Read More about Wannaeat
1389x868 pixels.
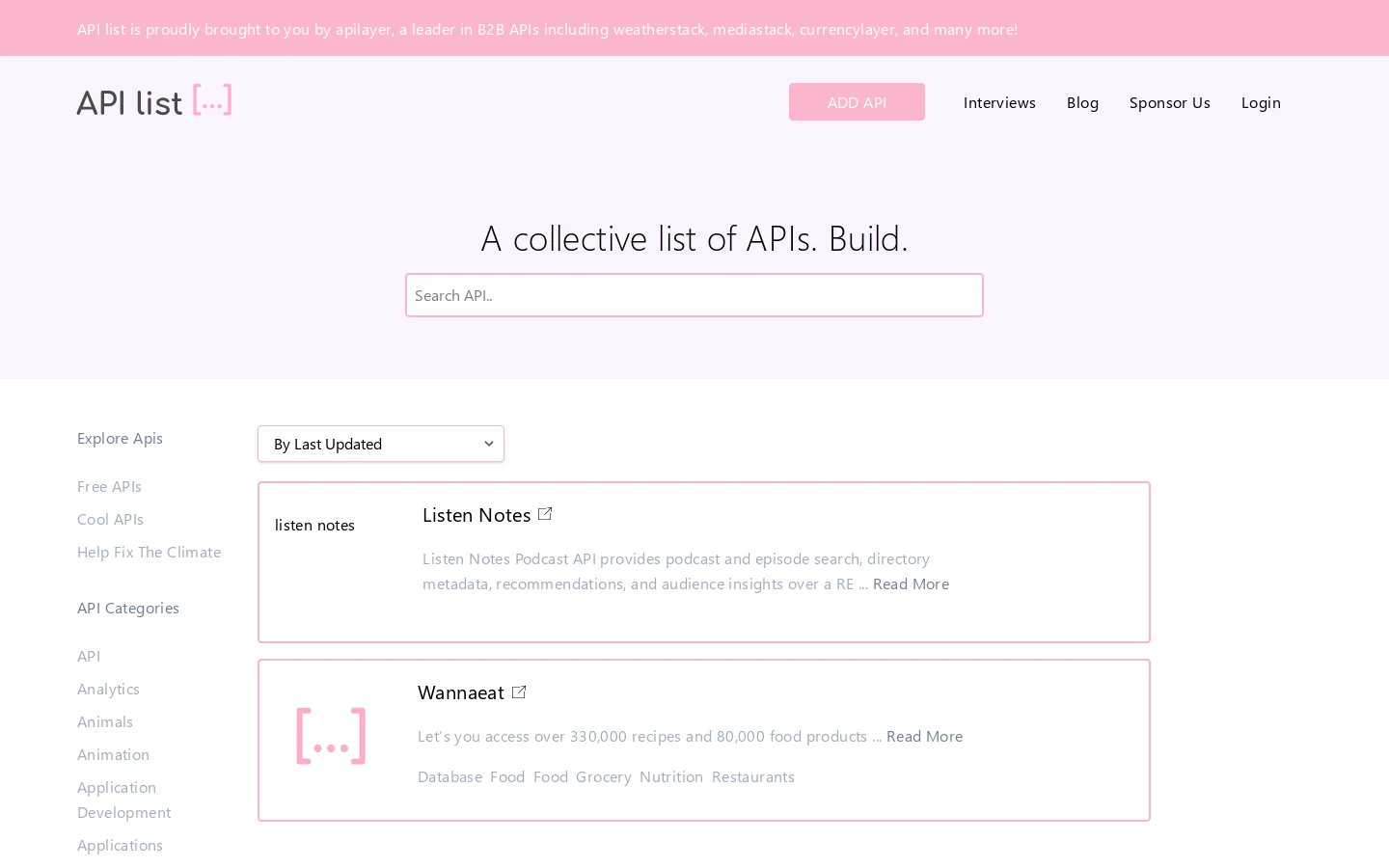click(x=924, y=736)
